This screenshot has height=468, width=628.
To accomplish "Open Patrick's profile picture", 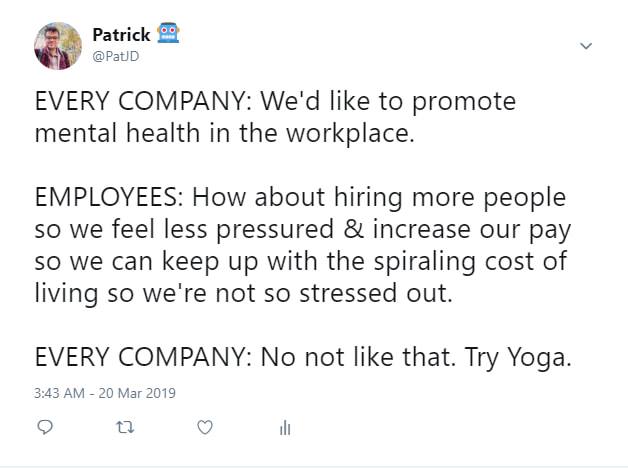I will tap(57, 46).
